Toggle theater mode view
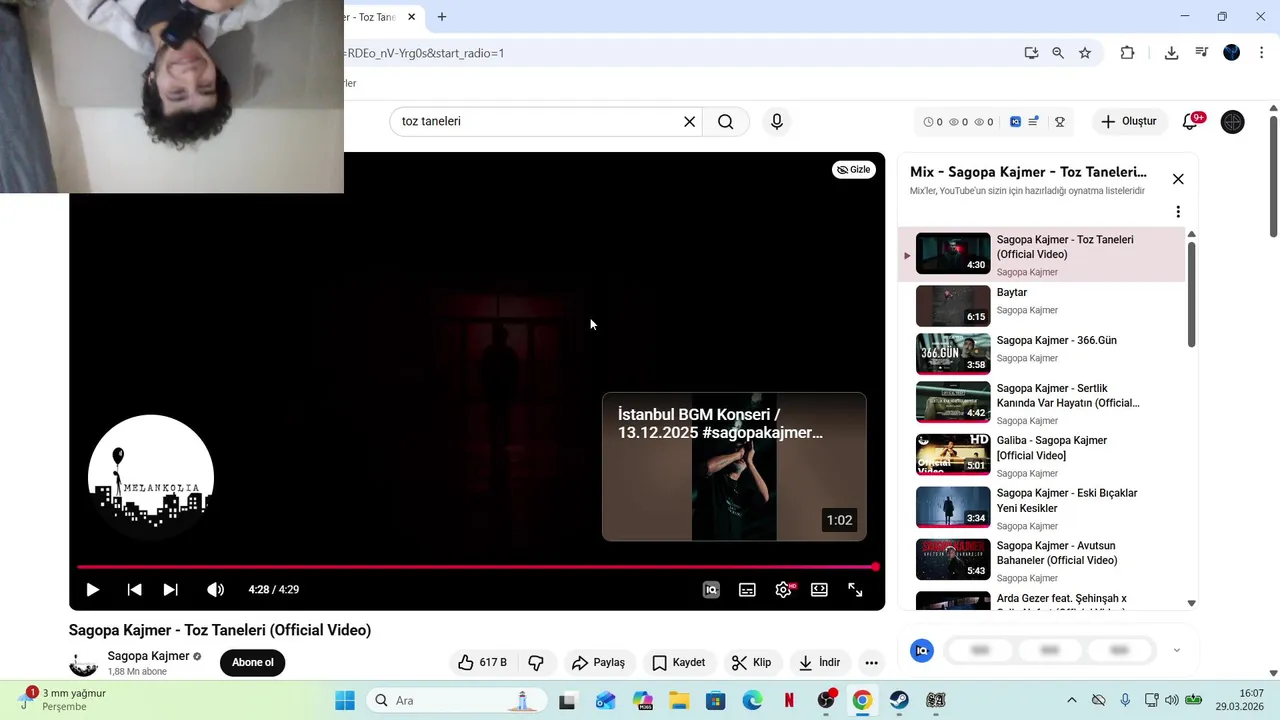Viewport: 1280px width, 720px height. click(x=819, y=590)
